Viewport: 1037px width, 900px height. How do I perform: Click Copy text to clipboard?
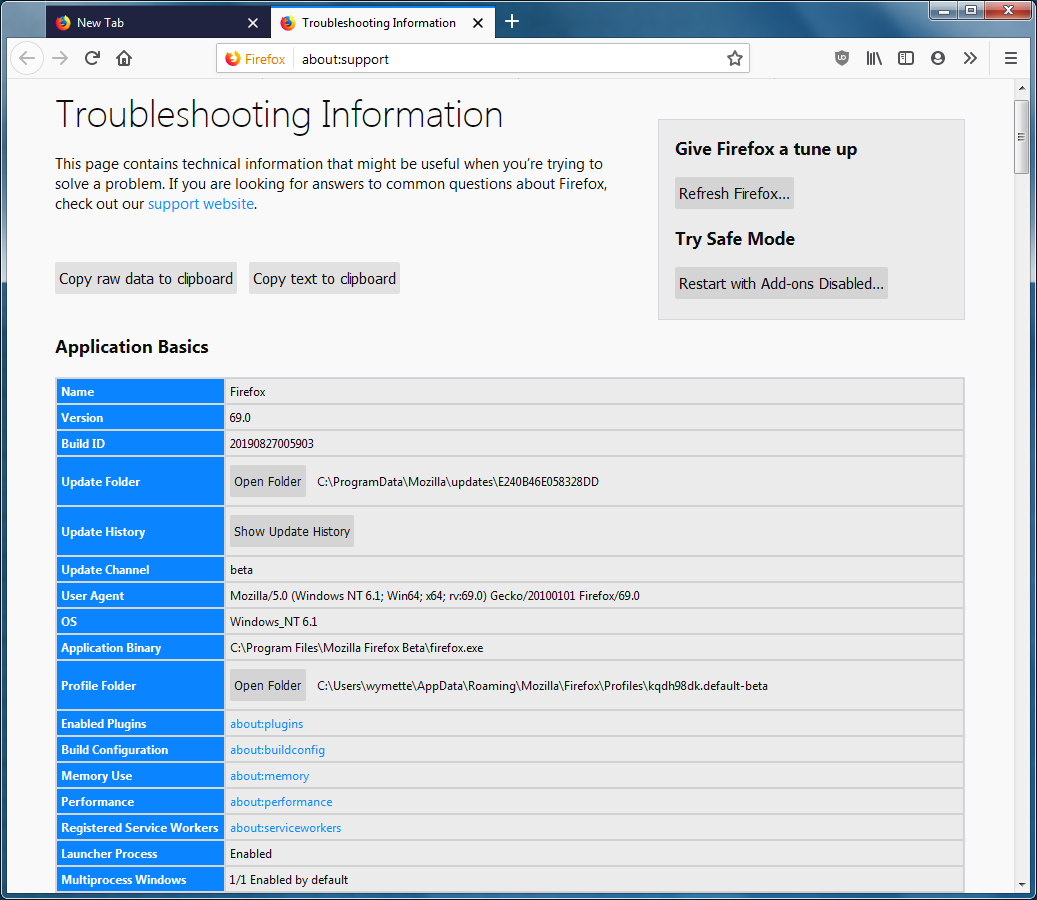325,278
